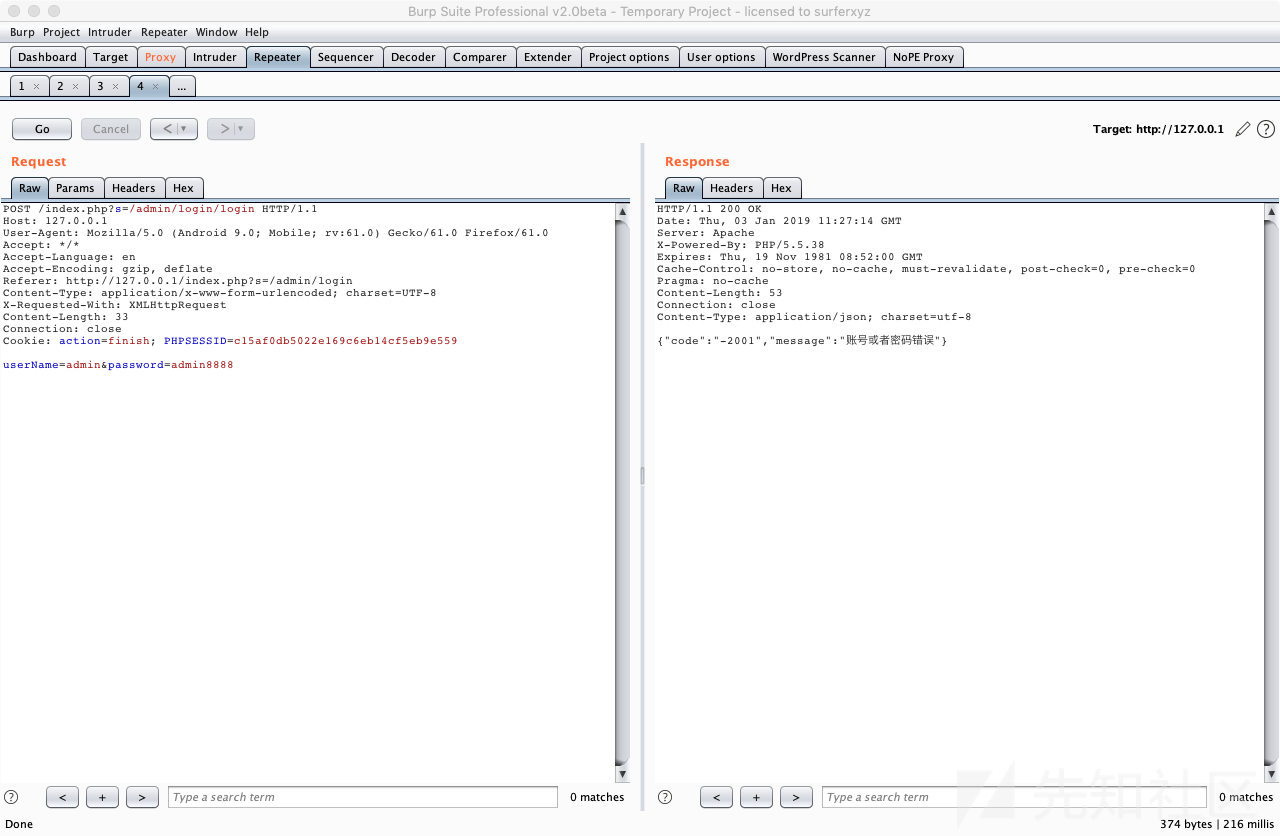Screen dimensions: 1280x836
Task: Focus the response search field
Action: point(1014,797)
